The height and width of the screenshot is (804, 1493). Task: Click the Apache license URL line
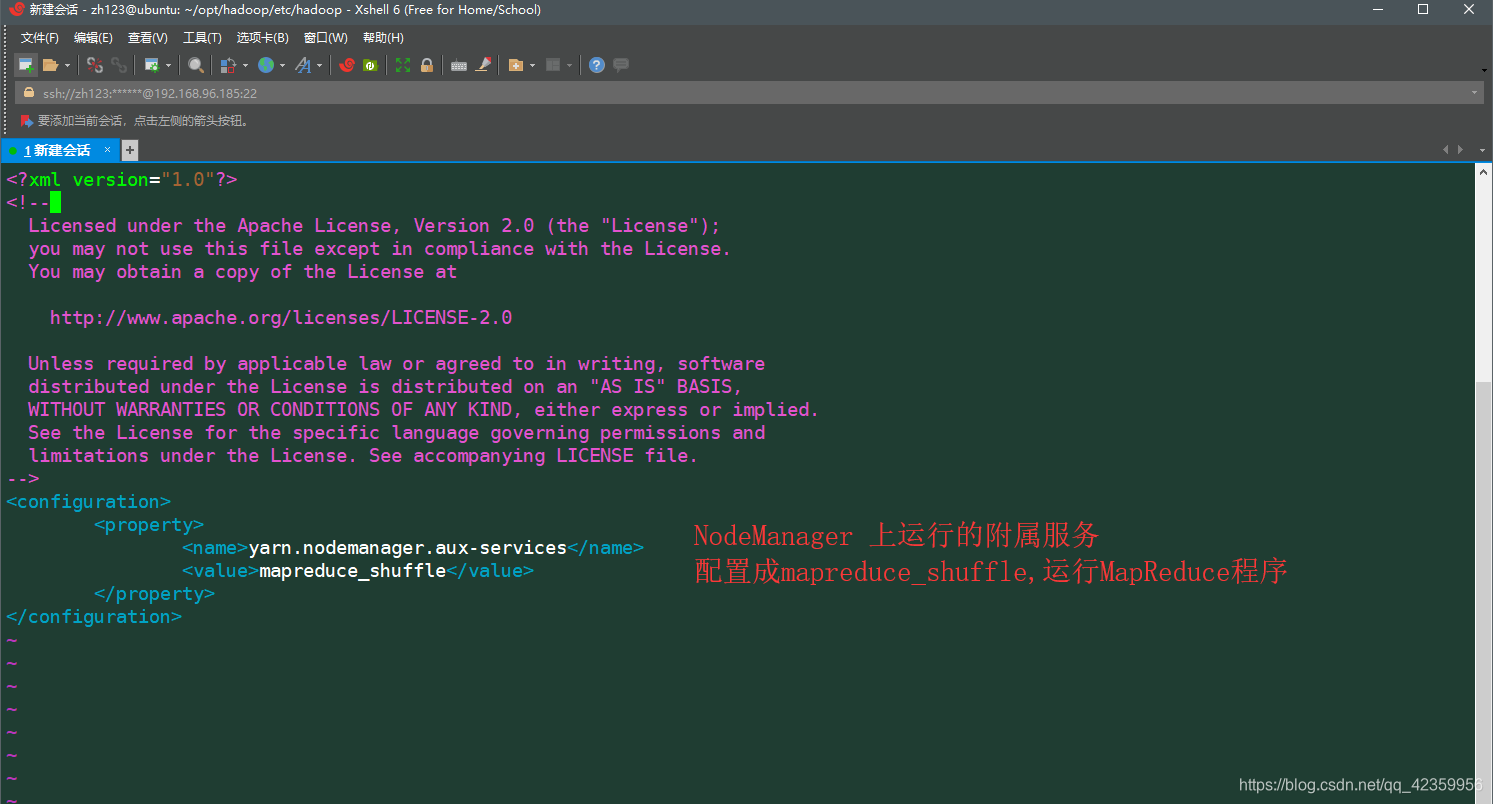point(281,318)
